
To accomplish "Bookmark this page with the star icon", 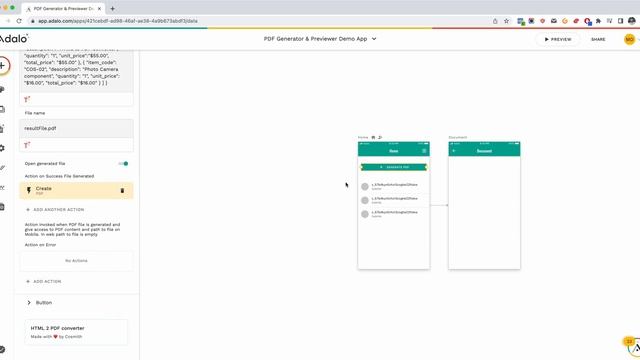I will click(506, 21).
